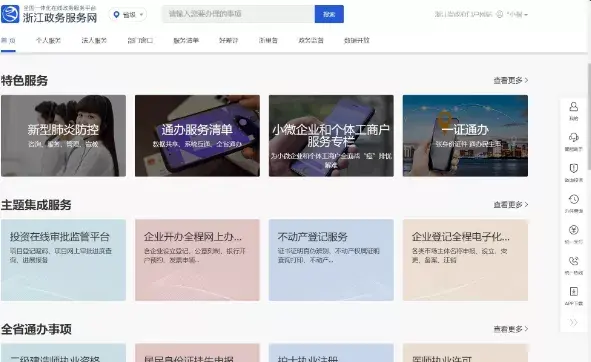591x362 pixels.
Task: Open the 企业登记全程电子化 card
Action: (x=465, y=260)
